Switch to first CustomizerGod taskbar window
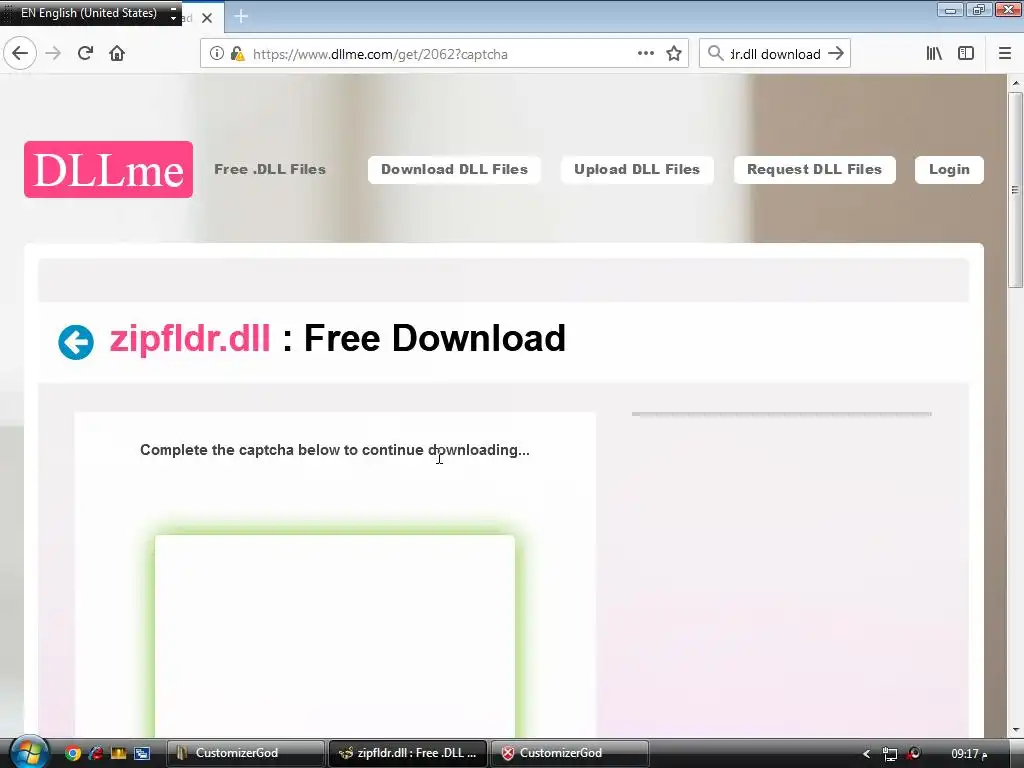 coord(246,753)
